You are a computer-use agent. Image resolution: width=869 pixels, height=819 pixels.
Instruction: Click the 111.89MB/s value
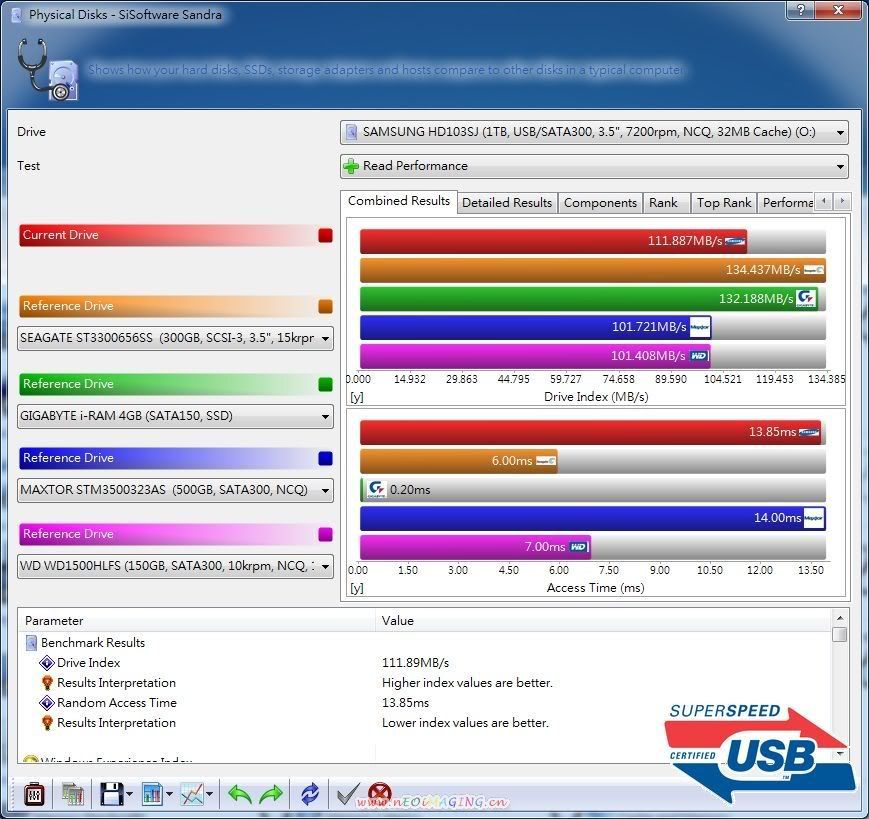[416, 663]
